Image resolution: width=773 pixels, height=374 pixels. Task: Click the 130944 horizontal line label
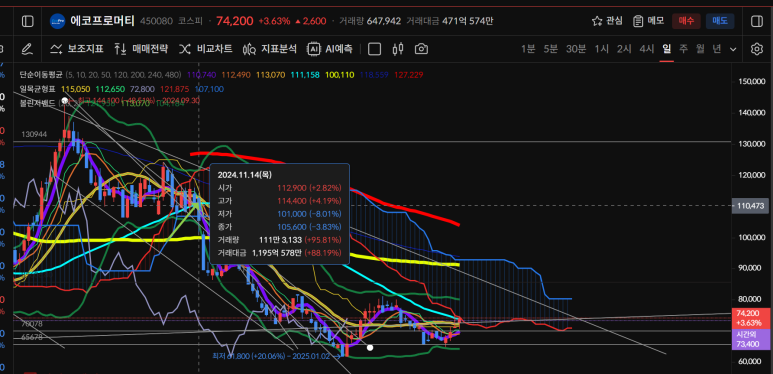[x=34, y=134]
